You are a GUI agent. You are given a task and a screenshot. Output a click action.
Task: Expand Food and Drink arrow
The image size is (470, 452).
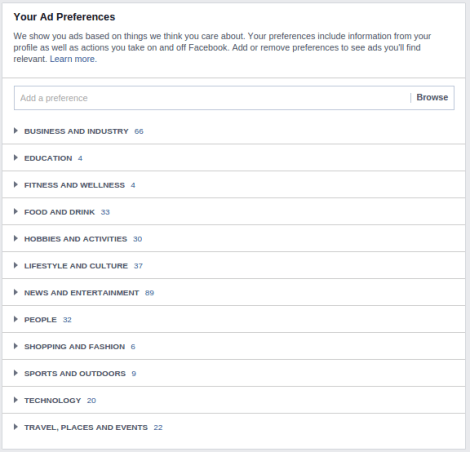pyautogui.click(x=16, y=212)
